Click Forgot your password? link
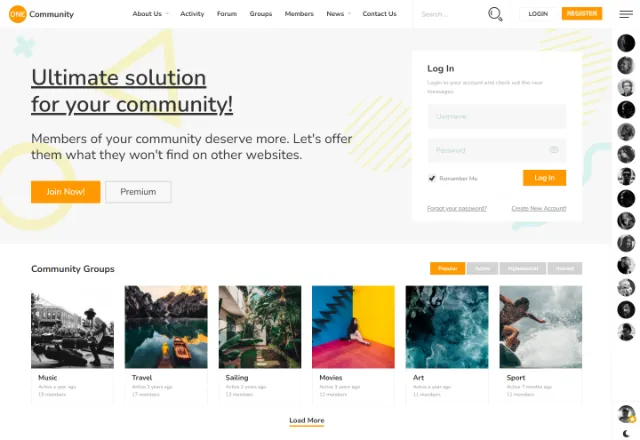This screenshot has width=640, height=440. (x=457, y=209)
